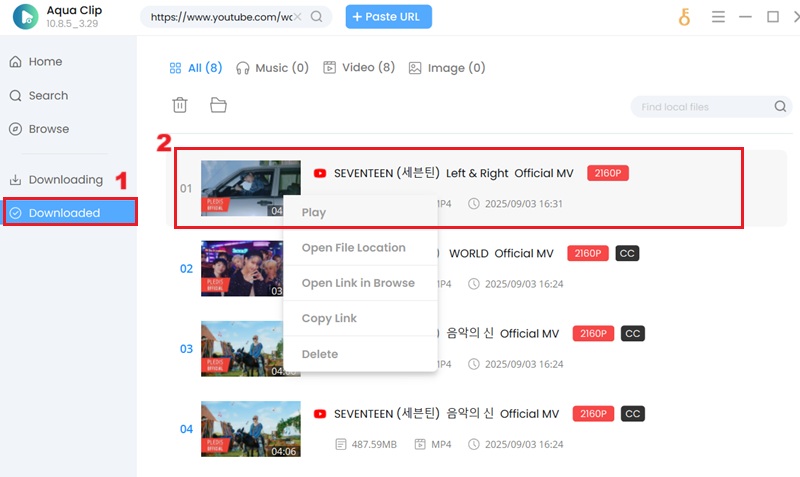The height and width of the screenshot is (477, 800).
Task: Switch to the Image (0) tab
Action: [446, 68]
